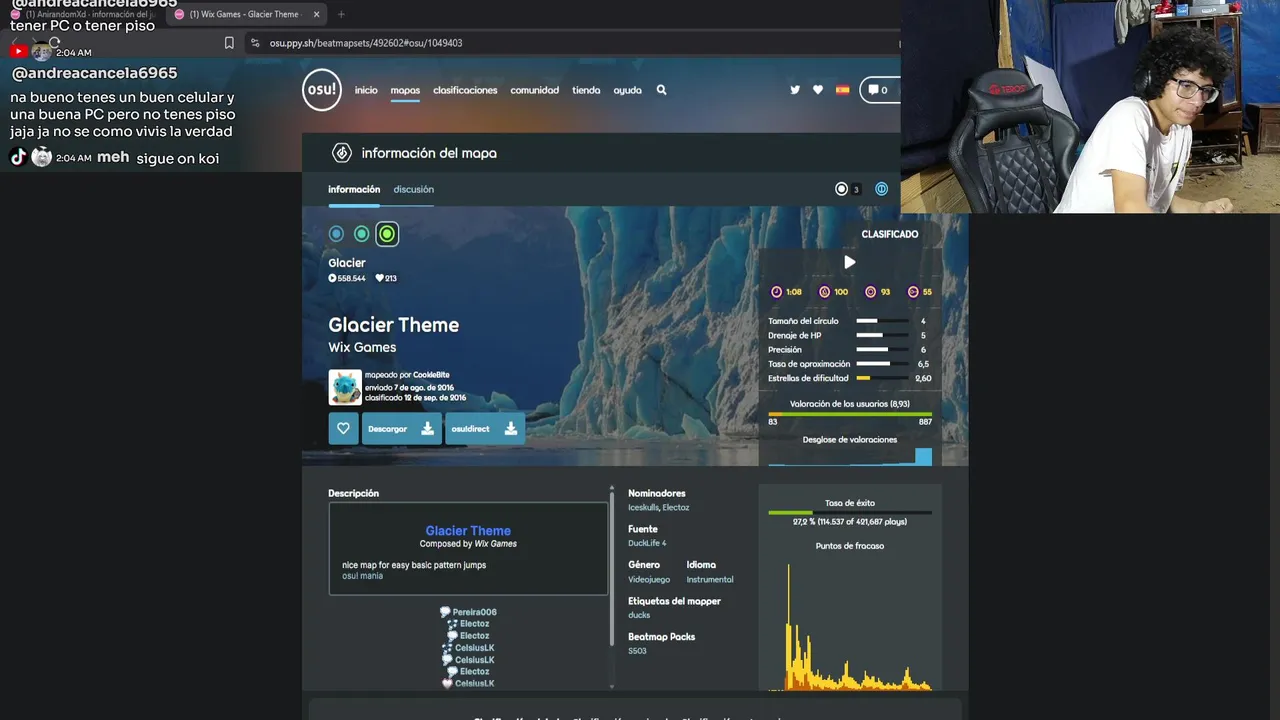Click the osu! mania link in description
The image size is (1280, 720).
[362, 576]
